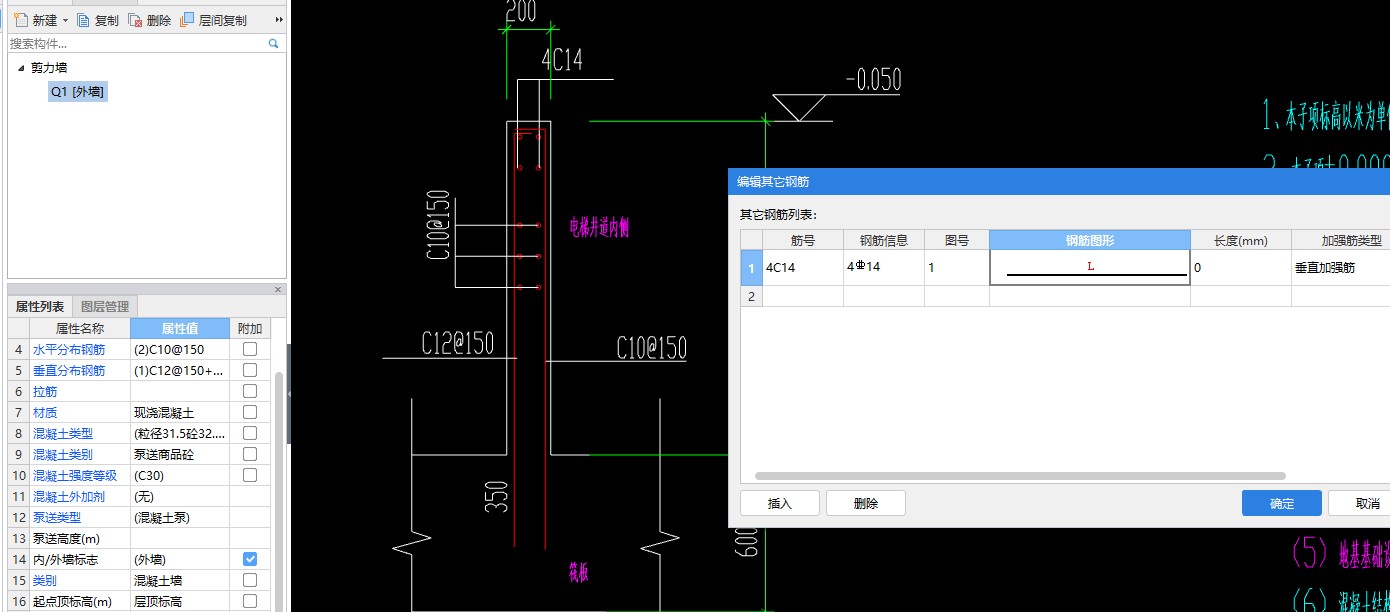Click 长度(mm) cell value 0
The width and height of the screenshot is (1390, 612).
point(1241,267)
